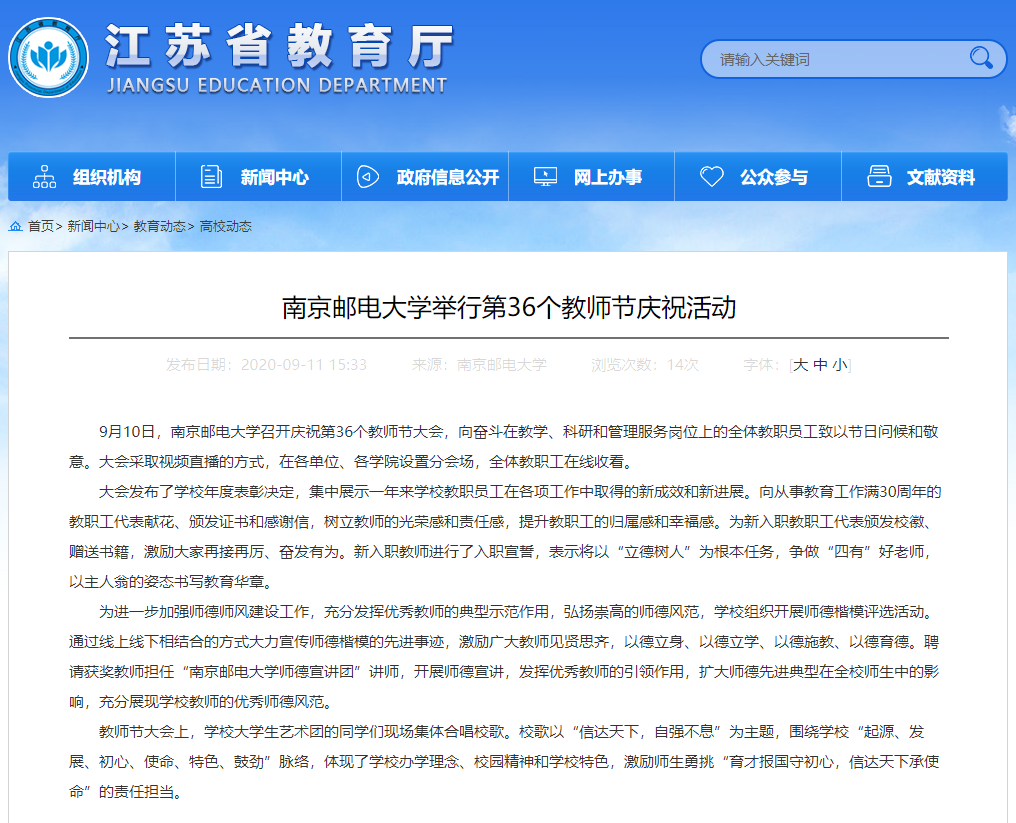Click the magnifier search icon
Viewport: 1016px width, 823px height.
[x=981, y=58]
